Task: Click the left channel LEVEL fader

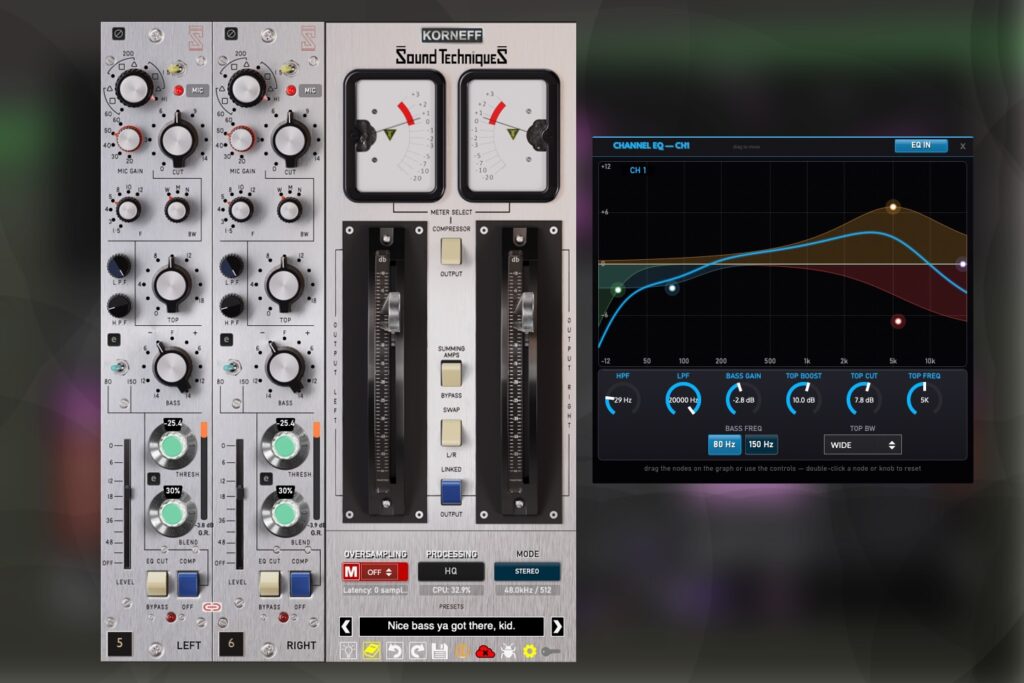Action: pyautogui.click(x=127, y=493)
